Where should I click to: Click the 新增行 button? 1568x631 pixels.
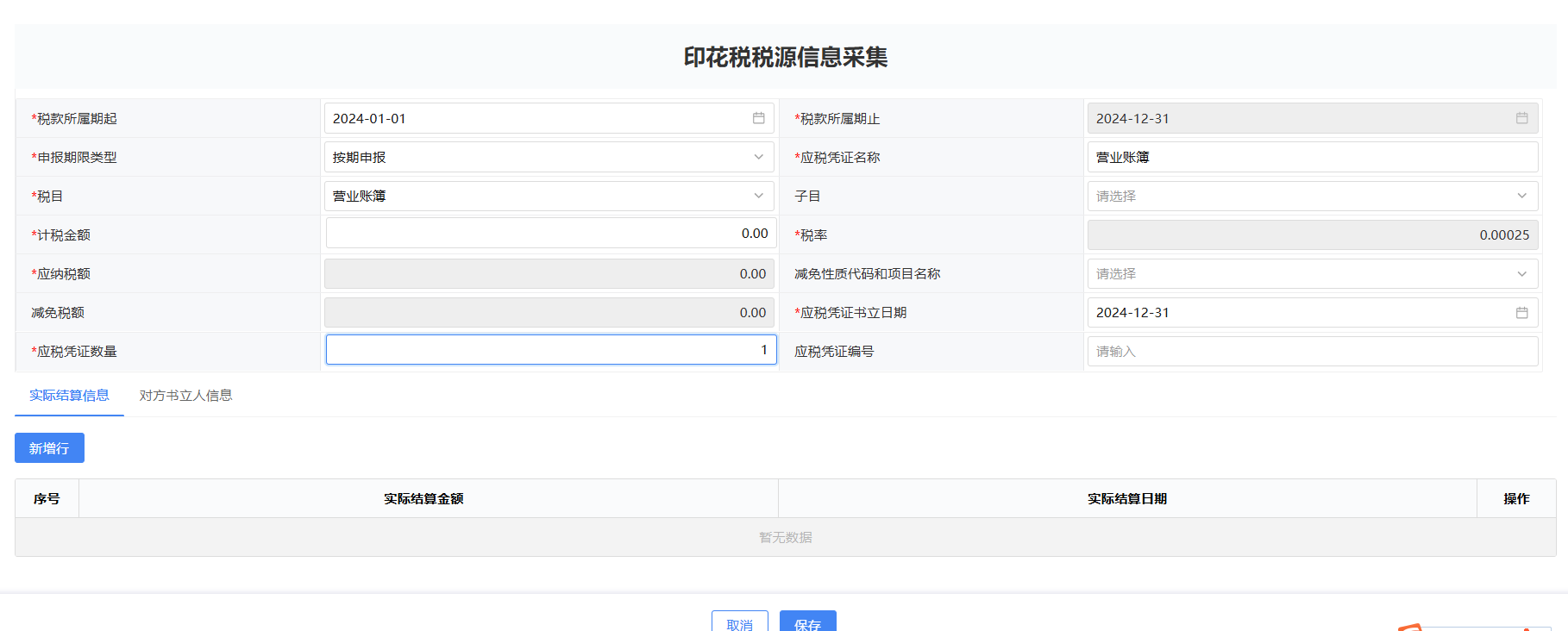[x=49, y=448]
